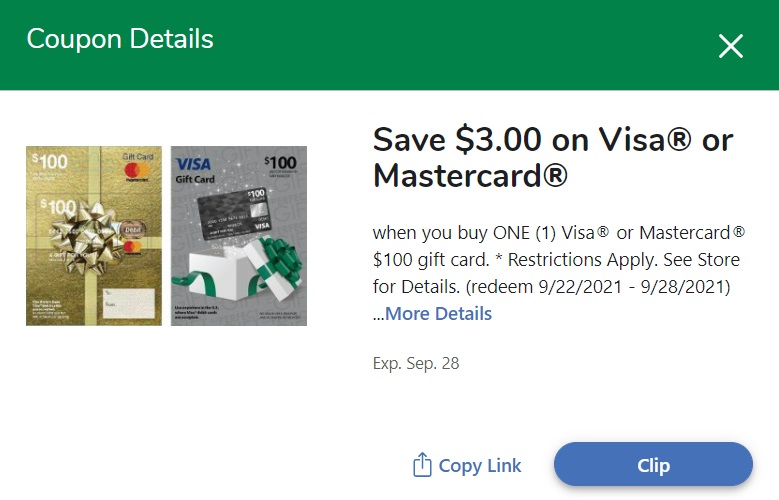Viewport: 779px width, 500px height.
Task: Click the Copy Link text label
Action: coord(480,466)
